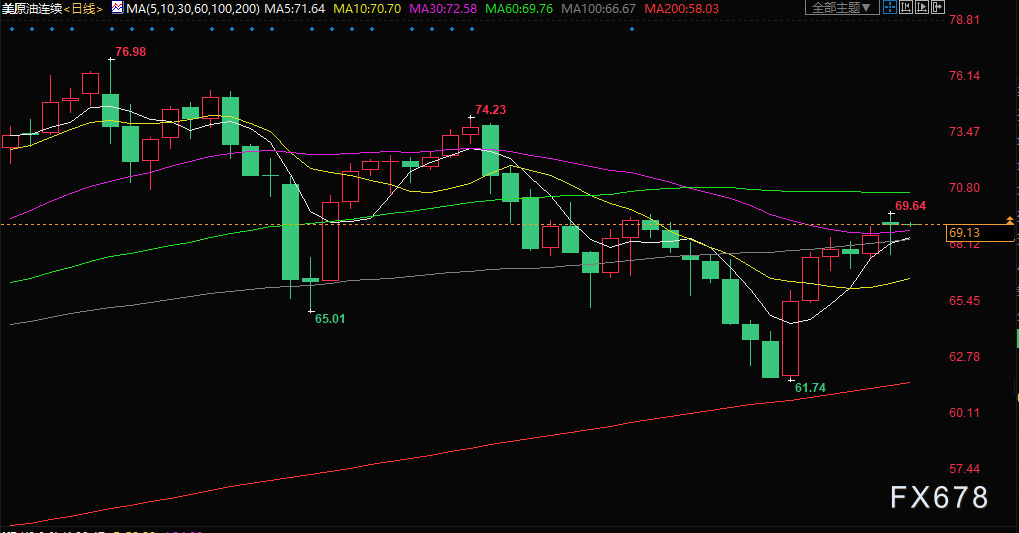This screenshot has height=533, width=1019.
Task: Select the MA10:70.70 value
Action: coord(367,8)
